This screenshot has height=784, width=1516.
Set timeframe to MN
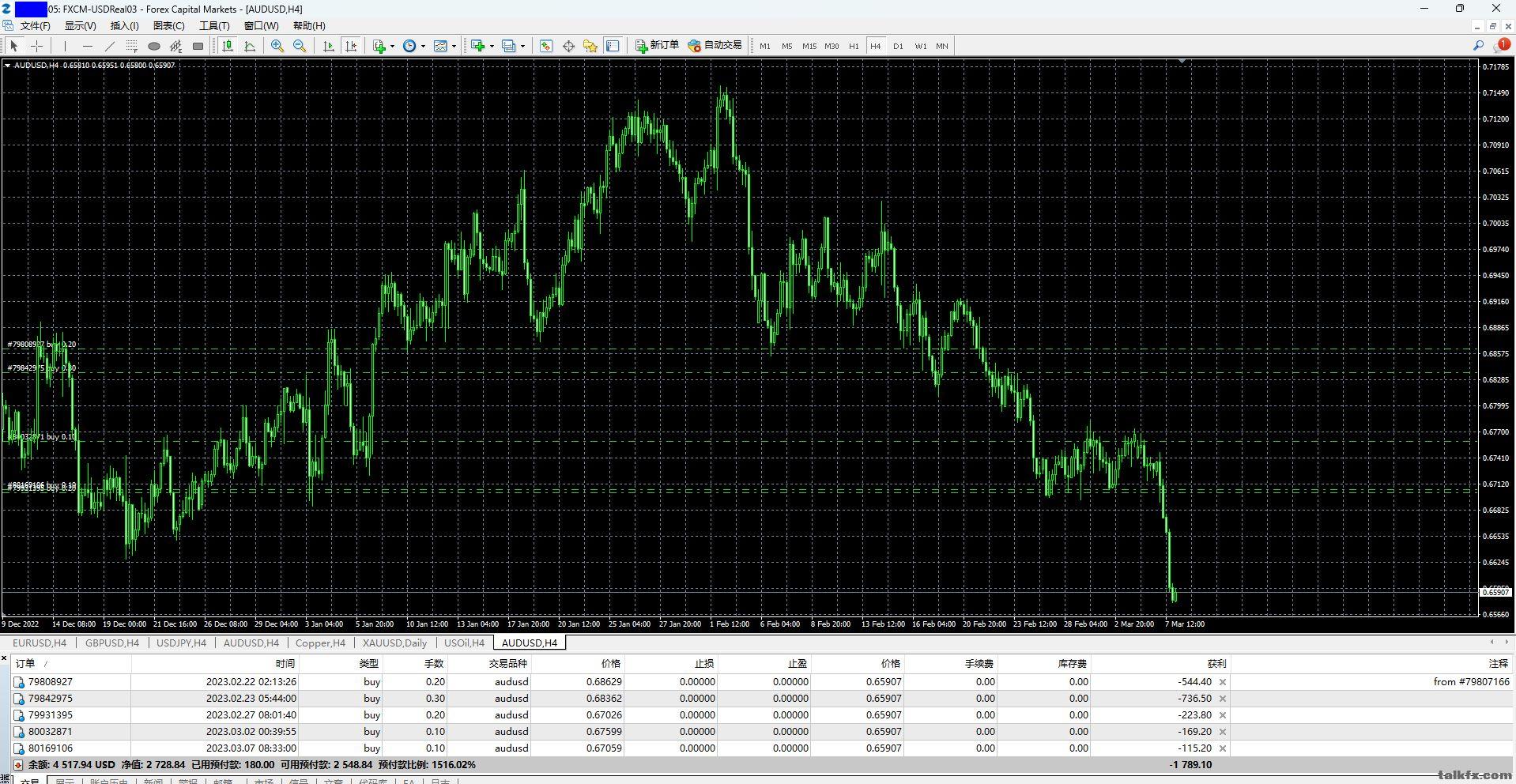pos(942,46)
